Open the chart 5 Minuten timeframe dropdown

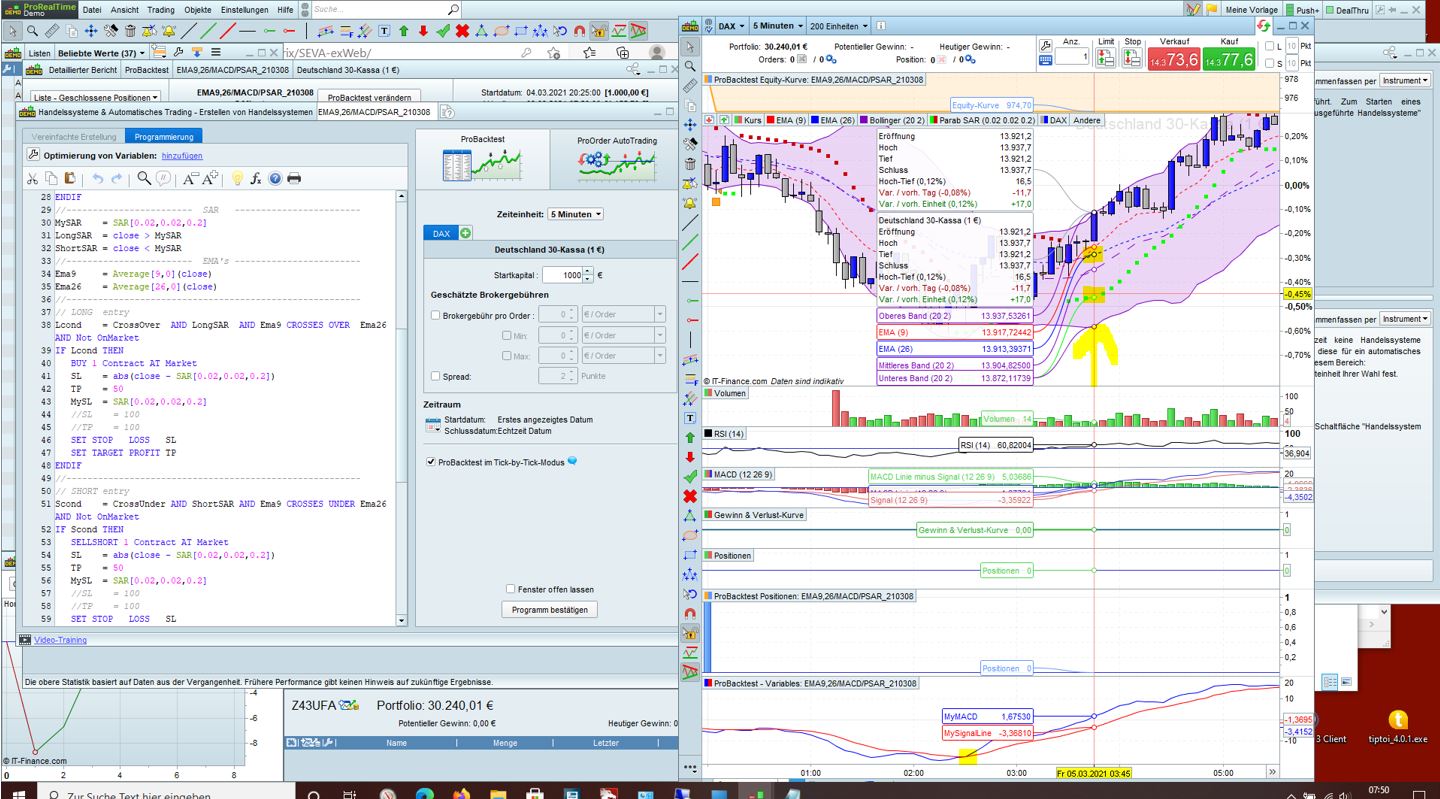tap(776, 26)
